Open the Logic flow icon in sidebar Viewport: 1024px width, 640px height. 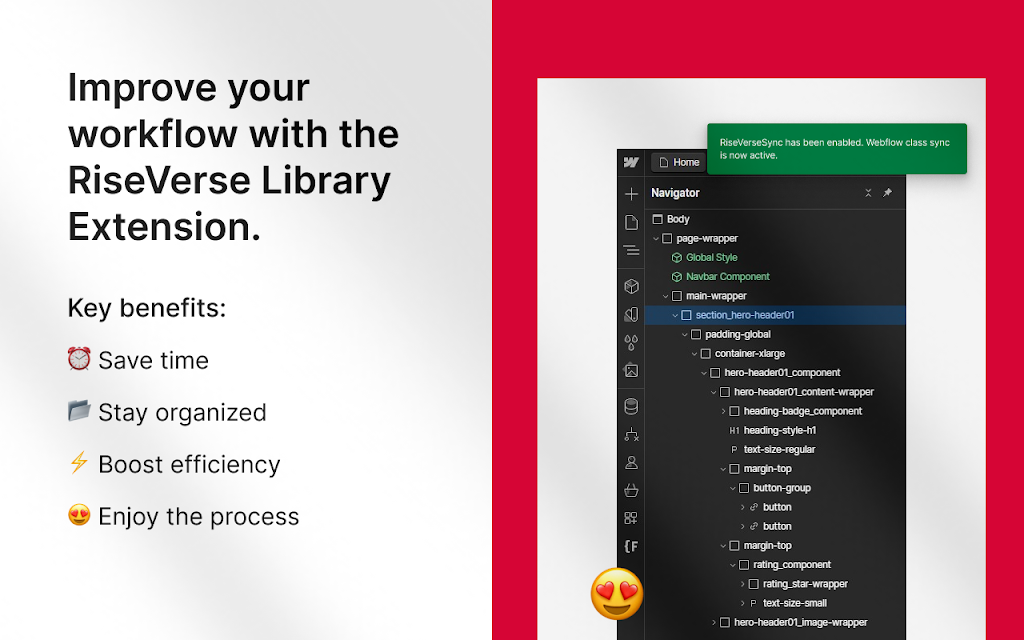631,434
